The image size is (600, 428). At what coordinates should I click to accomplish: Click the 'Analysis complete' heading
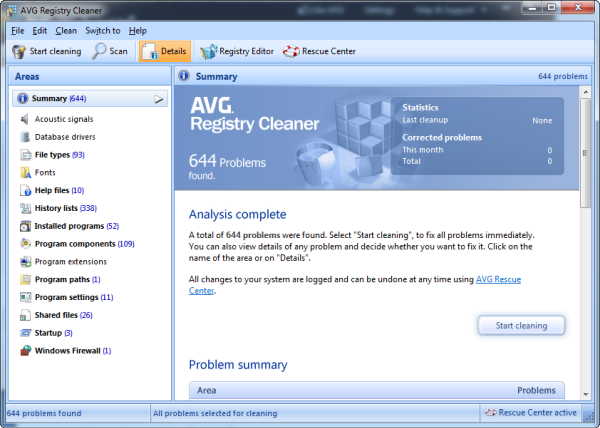point(237,215)
